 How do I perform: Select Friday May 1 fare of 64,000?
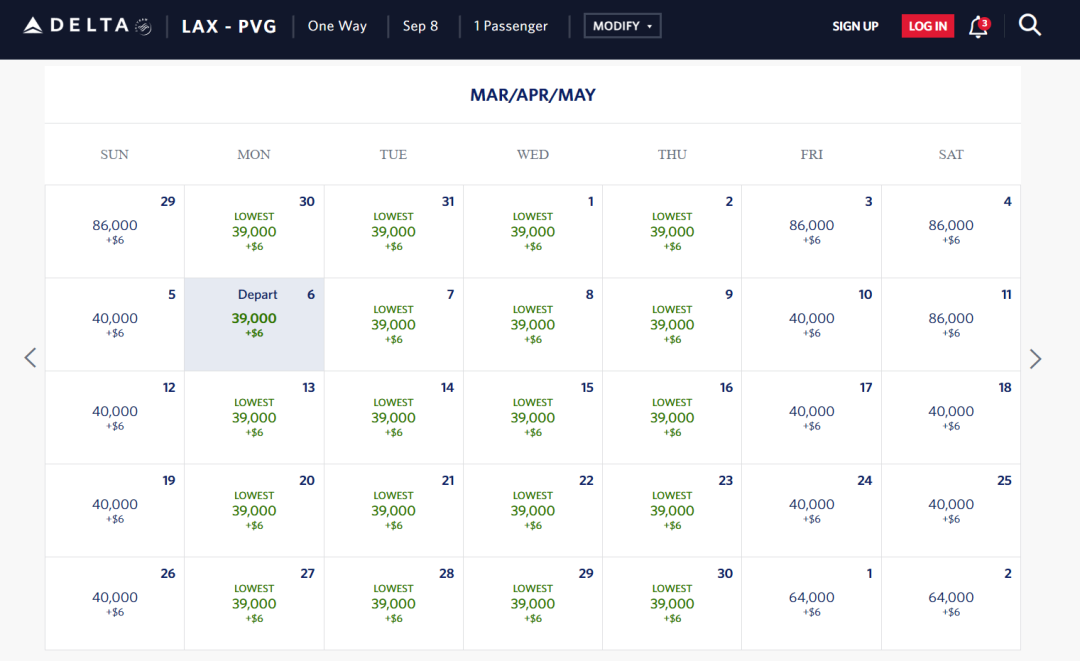[811, 604]
